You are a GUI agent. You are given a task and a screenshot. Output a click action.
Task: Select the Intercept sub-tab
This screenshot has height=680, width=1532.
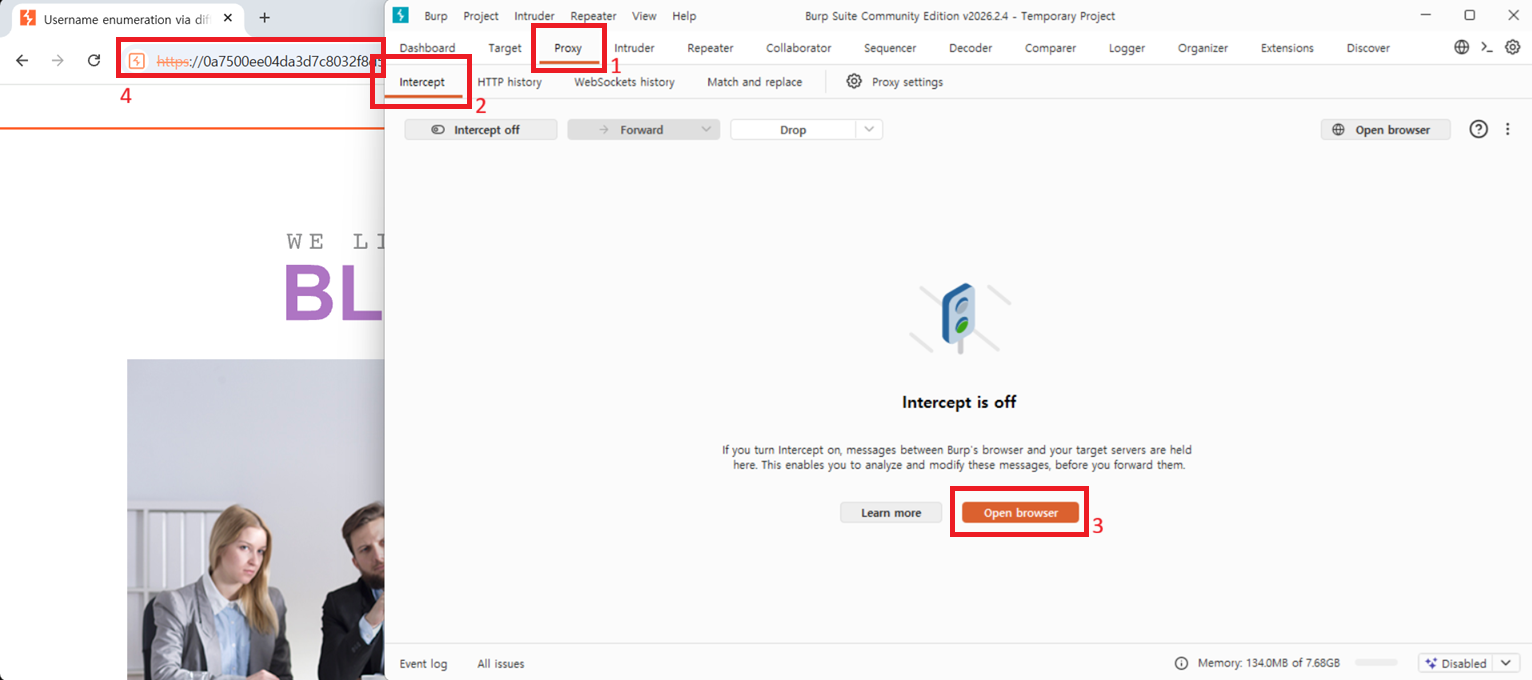coord(422,82)
